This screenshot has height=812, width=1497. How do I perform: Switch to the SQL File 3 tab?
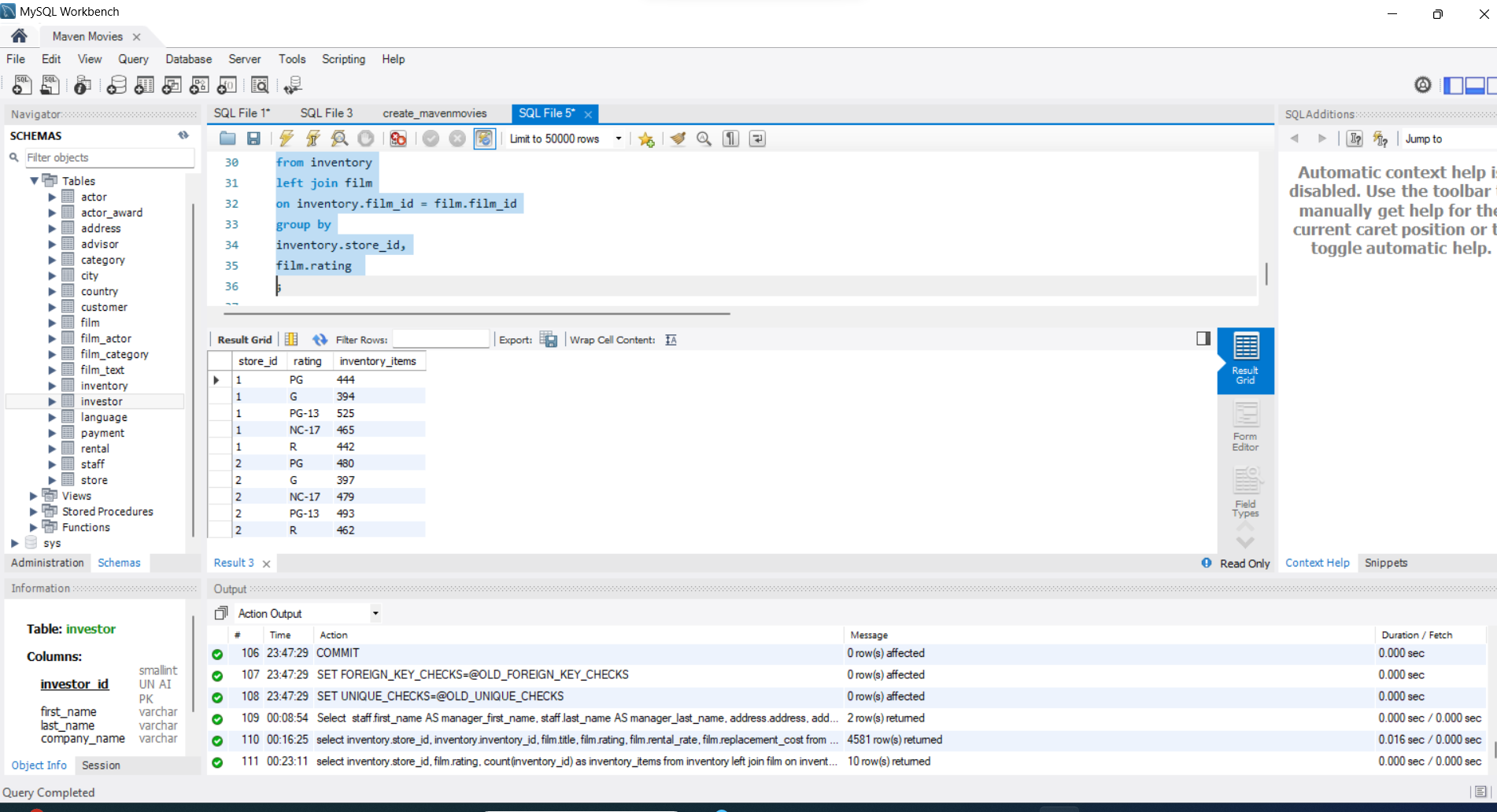click(x=326, y=113)
